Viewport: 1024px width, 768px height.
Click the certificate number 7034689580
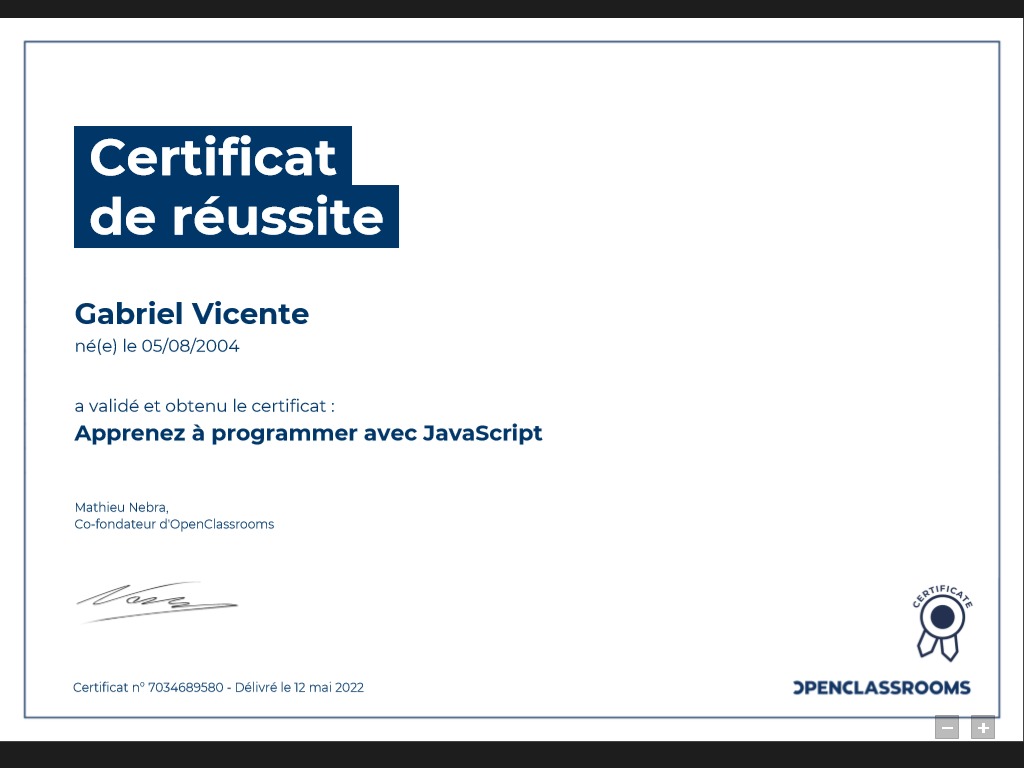point(185,687)
